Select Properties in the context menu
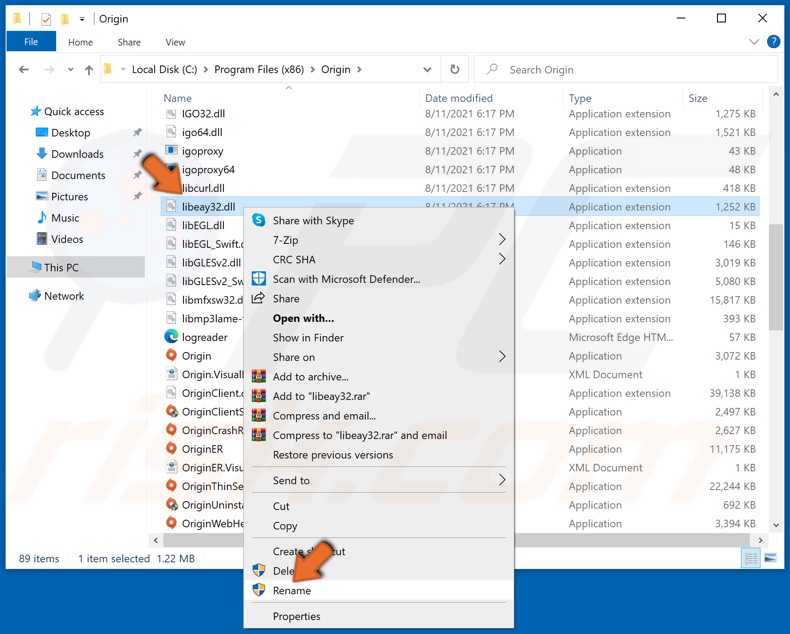 [378, 616]
